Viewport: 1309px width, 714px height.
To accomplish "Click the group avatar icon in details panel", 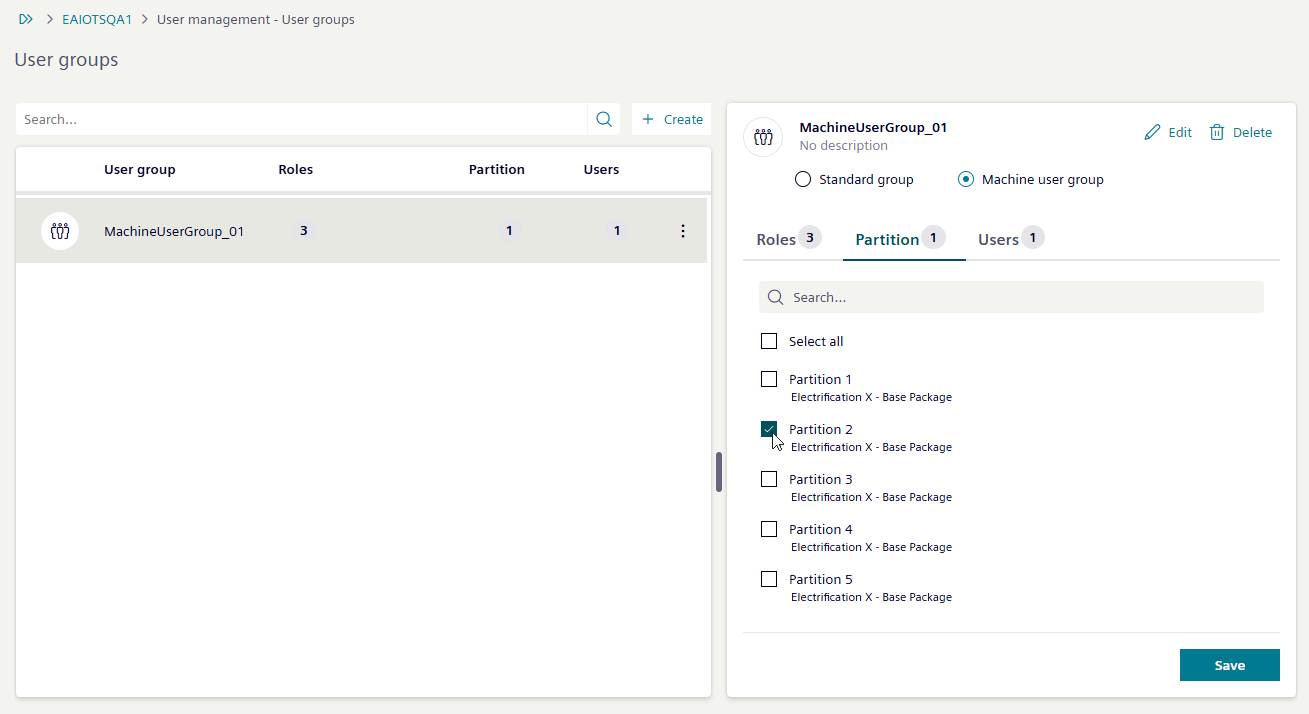I will [x=763, y=137].
